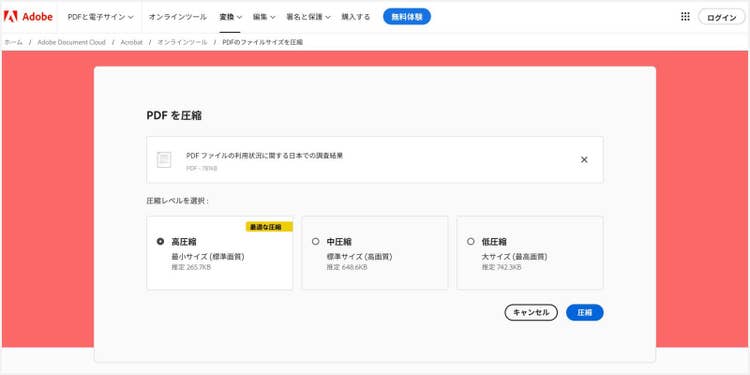Image resolution: width=750 pixels, height=375 pixels.
Task: Click the Adobe logo icon
Action: (11, 17)
